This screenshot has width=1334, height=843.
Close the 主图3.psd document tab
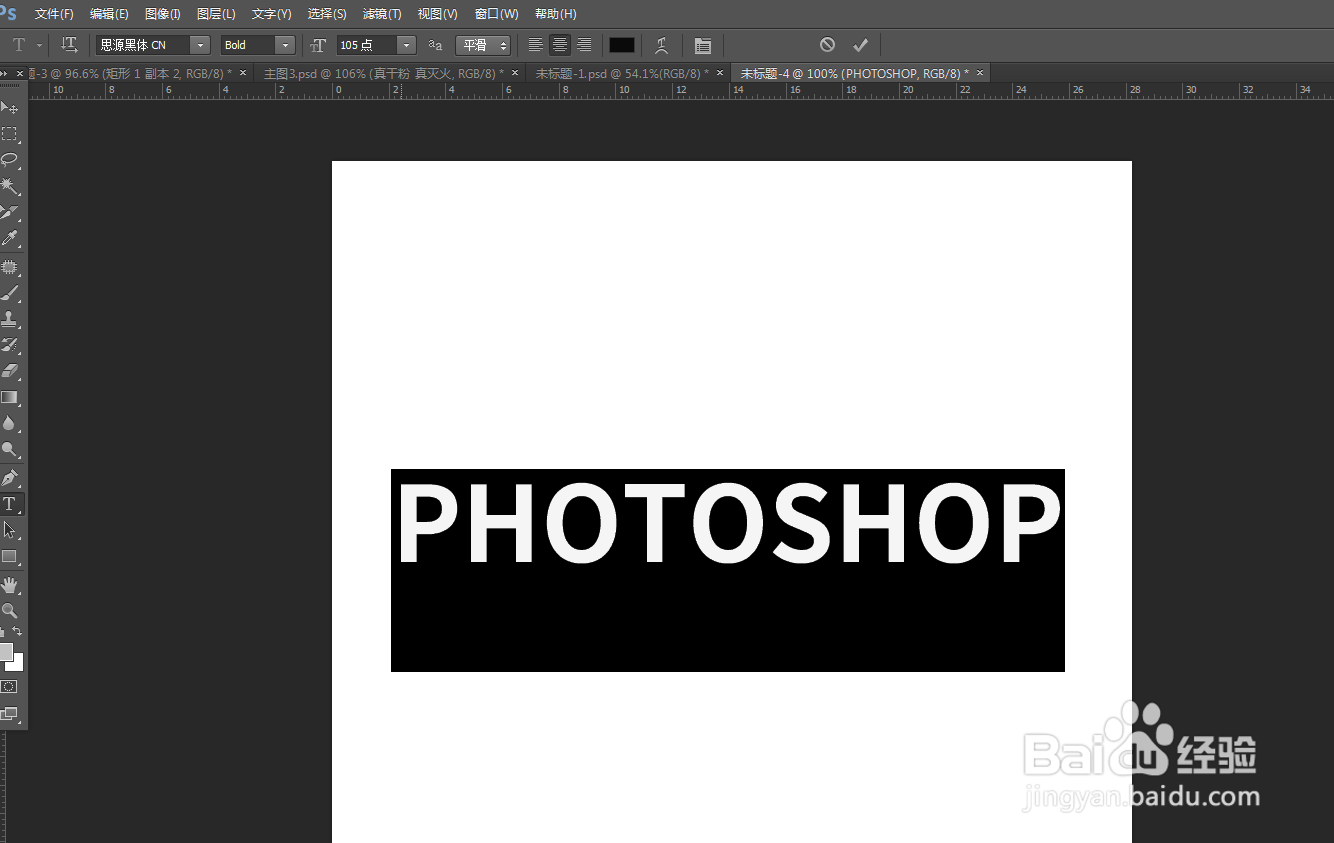pos(515,73)
